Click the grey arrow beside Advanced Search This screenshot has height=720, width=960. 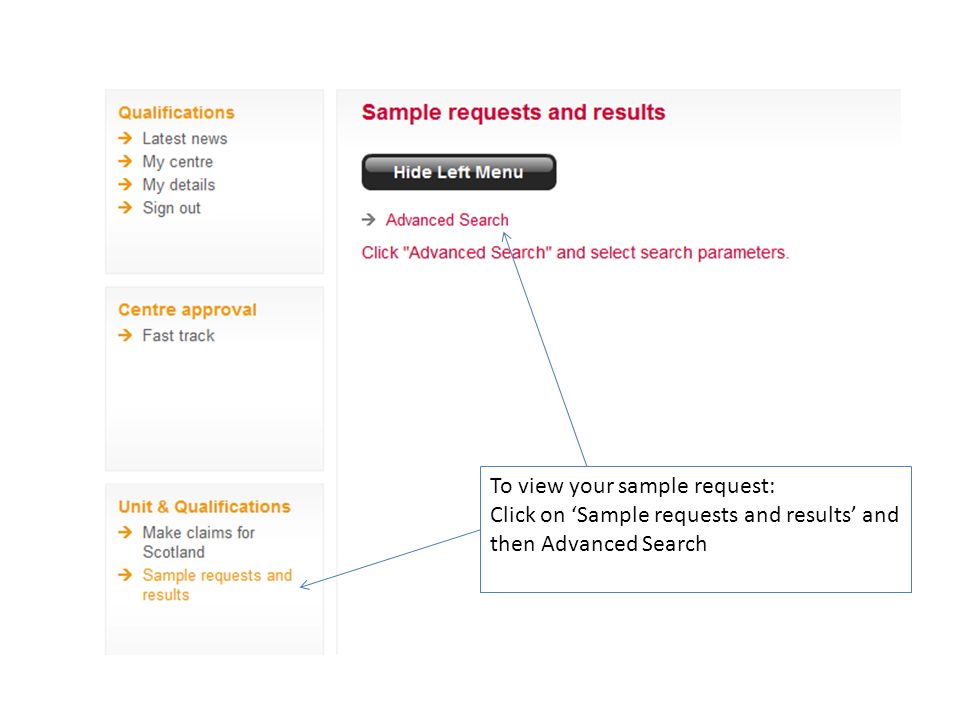tap(369, 220)
